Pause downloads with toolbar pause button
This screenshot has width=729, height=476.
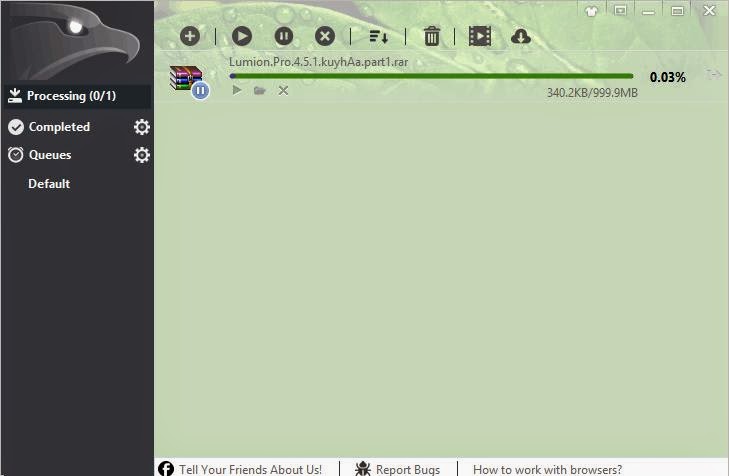(284, 36)
